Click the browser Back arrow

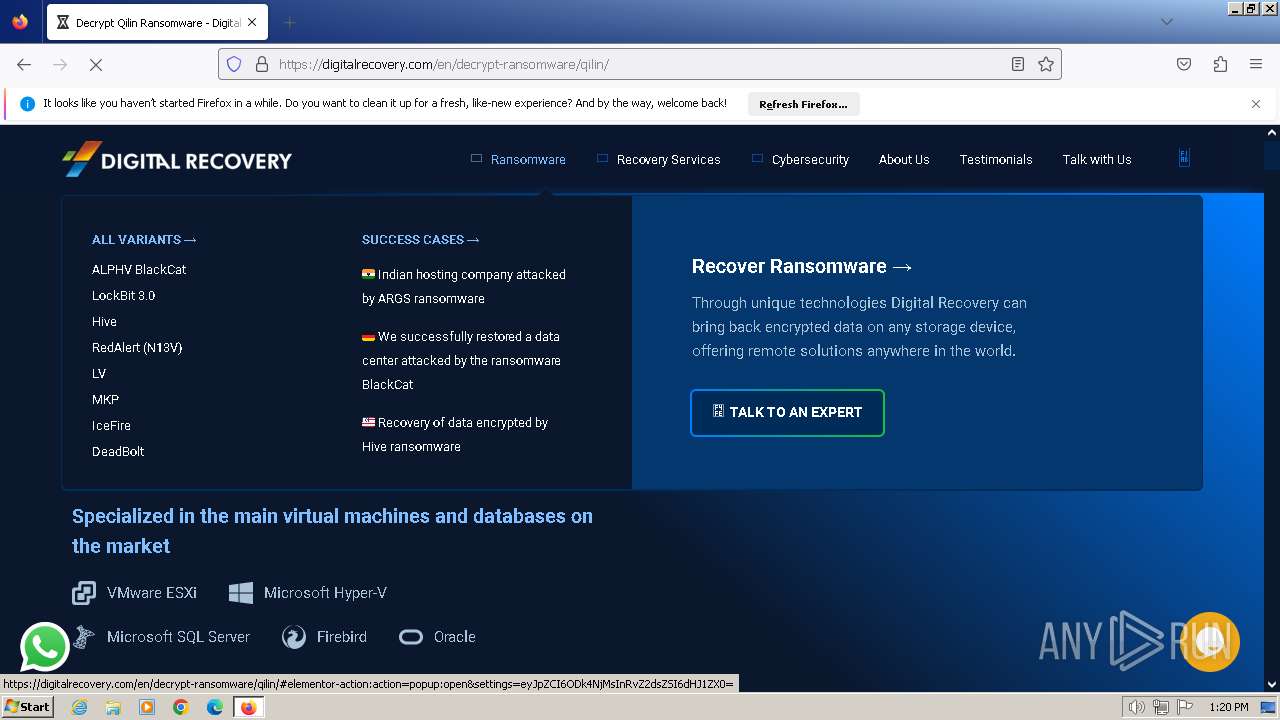[24, 64]
